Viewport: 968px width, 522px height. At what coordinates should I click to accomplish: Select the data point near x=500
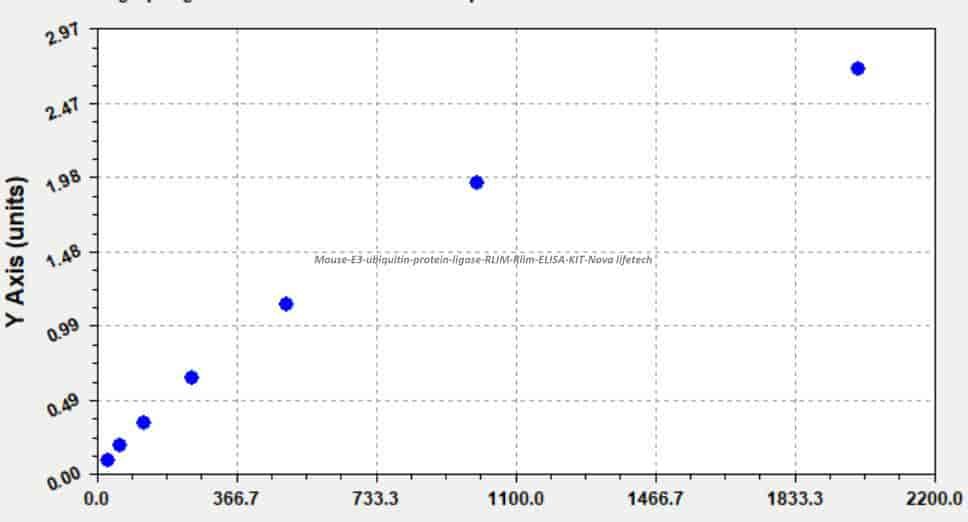286,304
